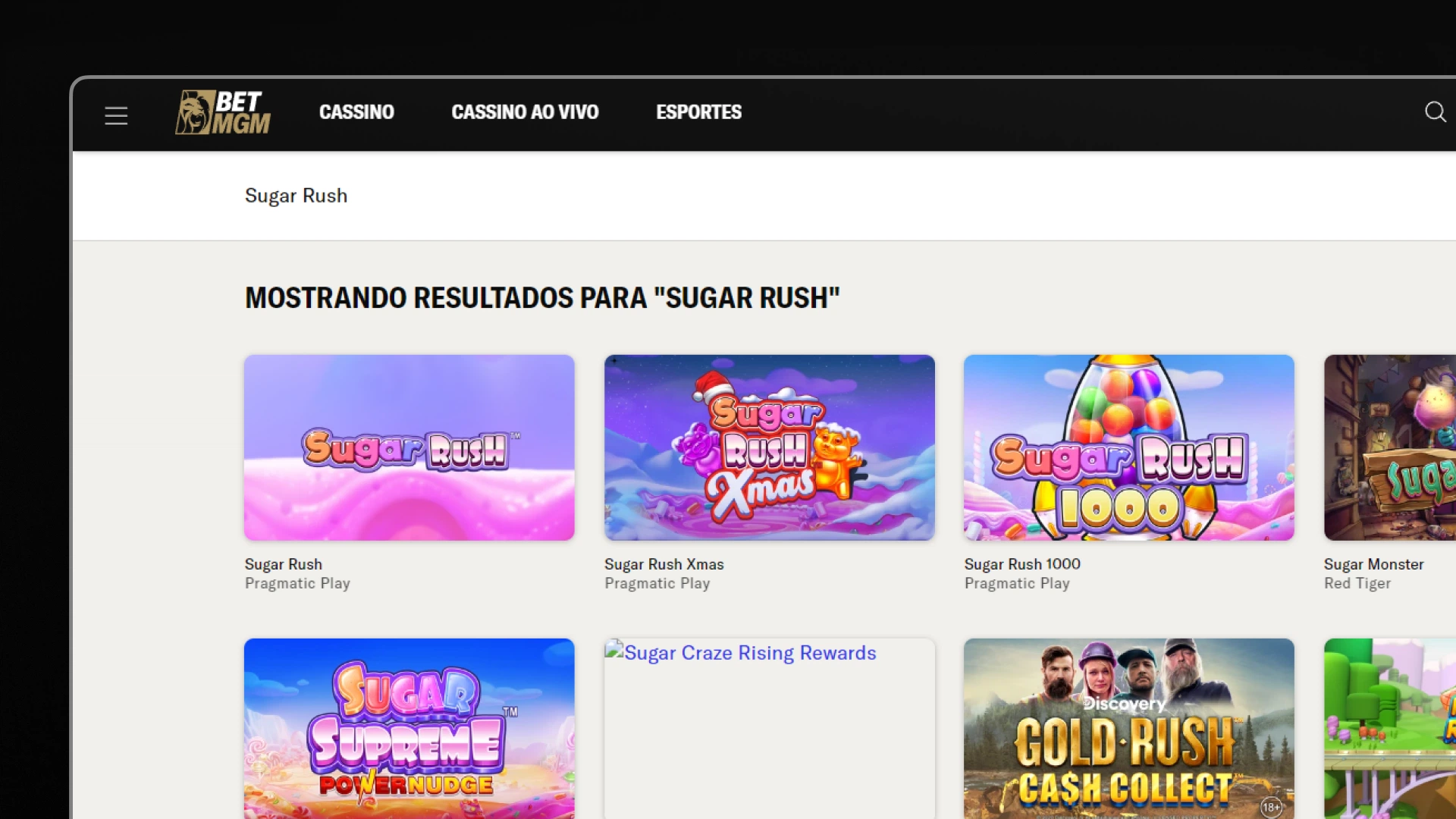Viewport: 1456px width, 819px height.
Task: Click the 18+ badge on Gold Rush
Action: tap(1271, 807)
